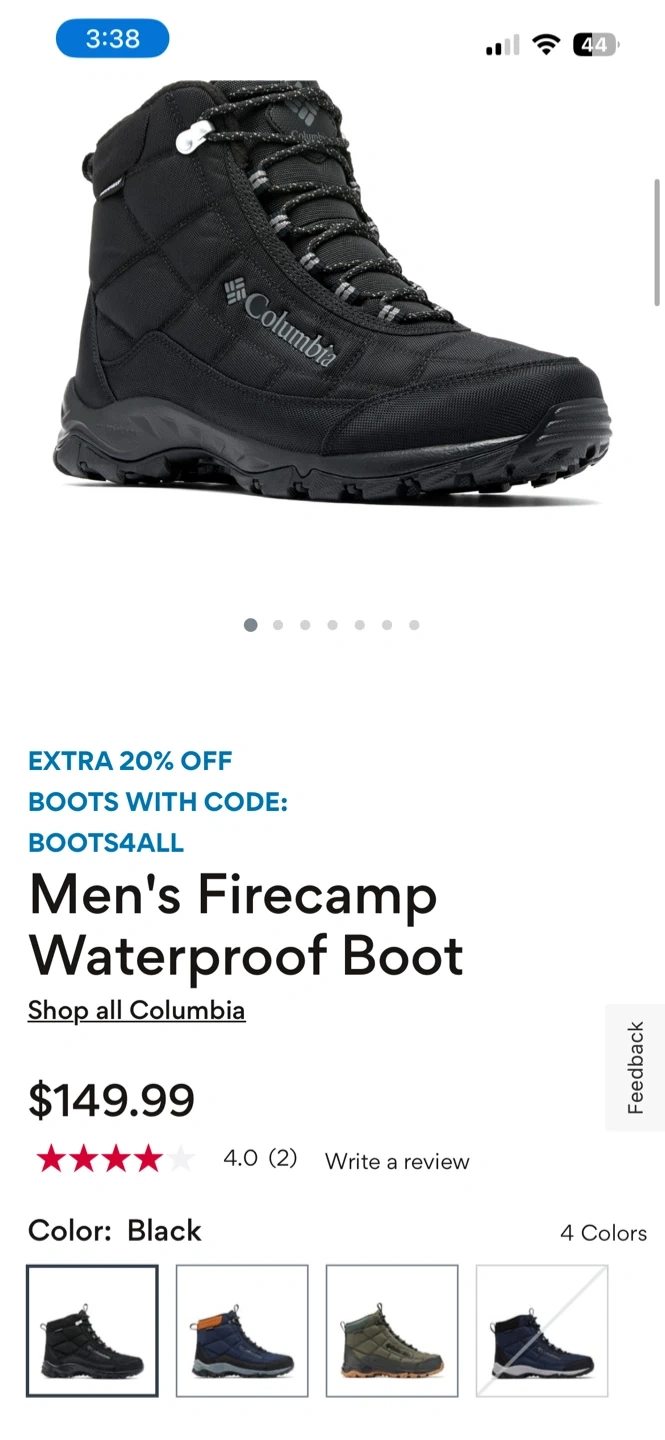665x1440 pixels.
Task: Tap the 3:38 time pill in status bar
Action: point(112,39)
